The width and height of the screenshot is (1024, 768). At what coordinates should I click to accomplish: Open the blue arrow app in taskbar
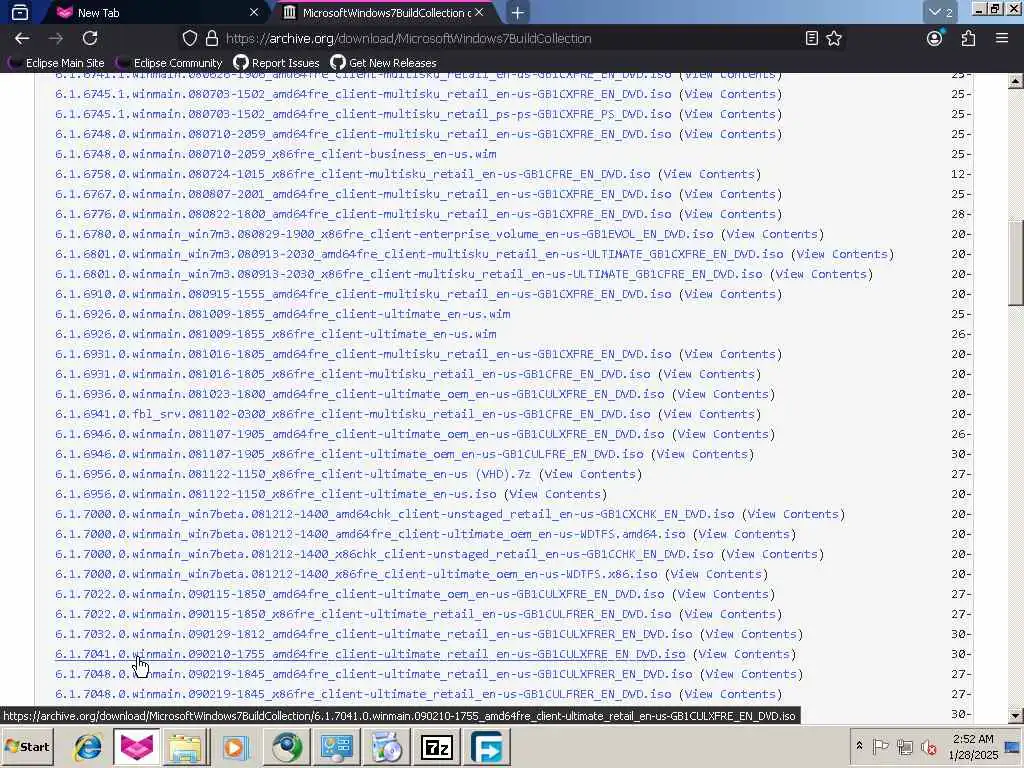coord(487,747)
